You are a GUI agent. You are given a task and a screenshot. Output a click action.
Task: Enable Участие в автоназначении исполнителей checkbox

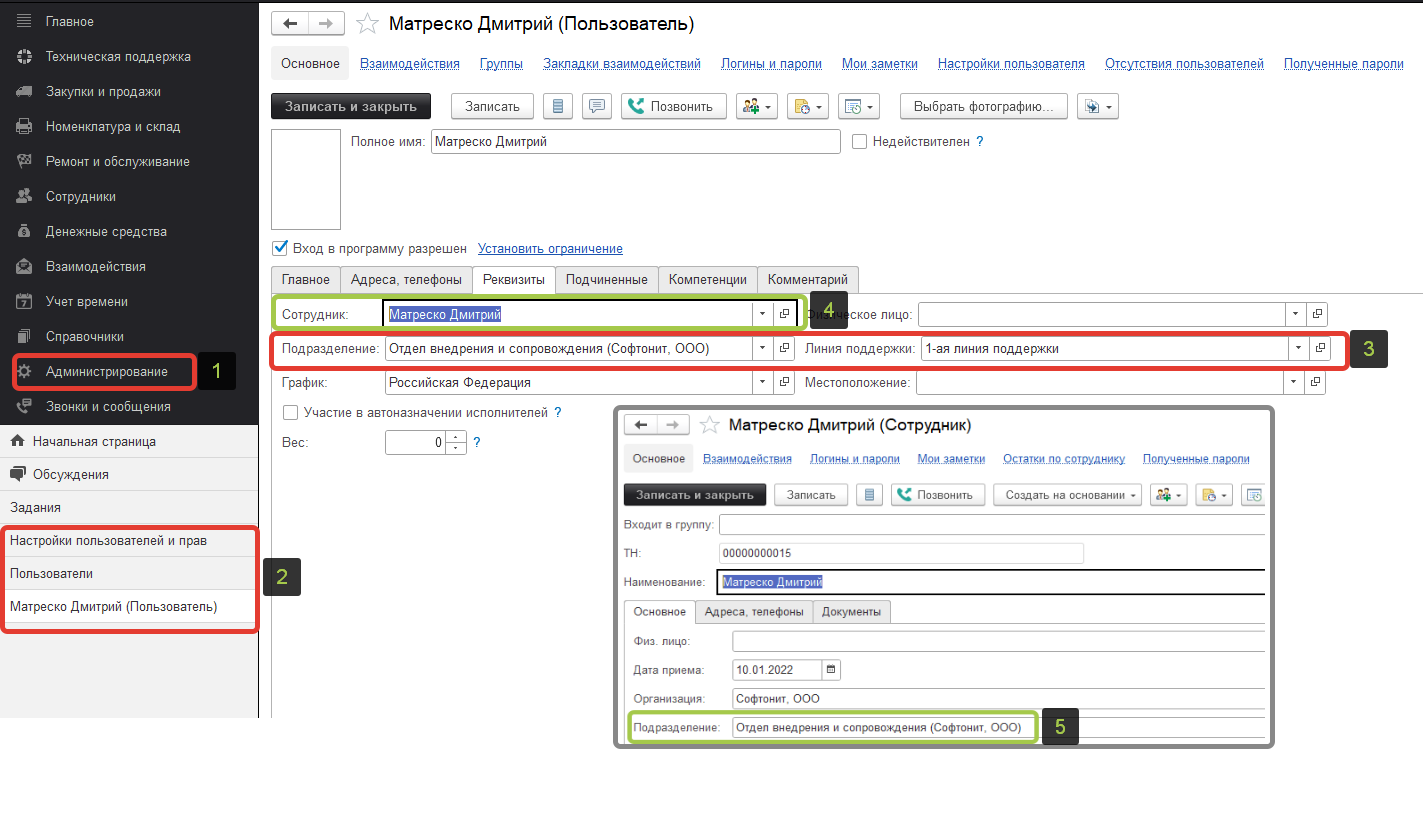tap(291, 412)
